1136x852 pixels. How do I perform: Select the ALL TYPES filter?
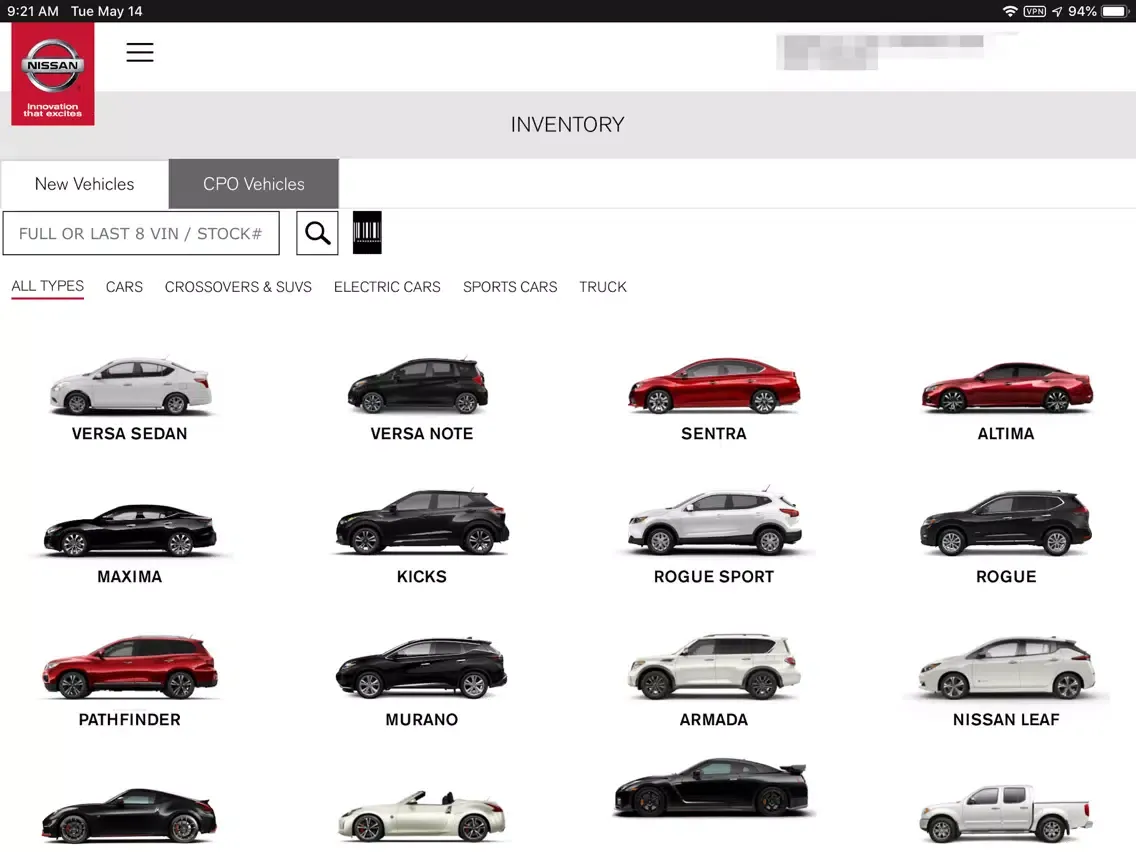(48, 286)
